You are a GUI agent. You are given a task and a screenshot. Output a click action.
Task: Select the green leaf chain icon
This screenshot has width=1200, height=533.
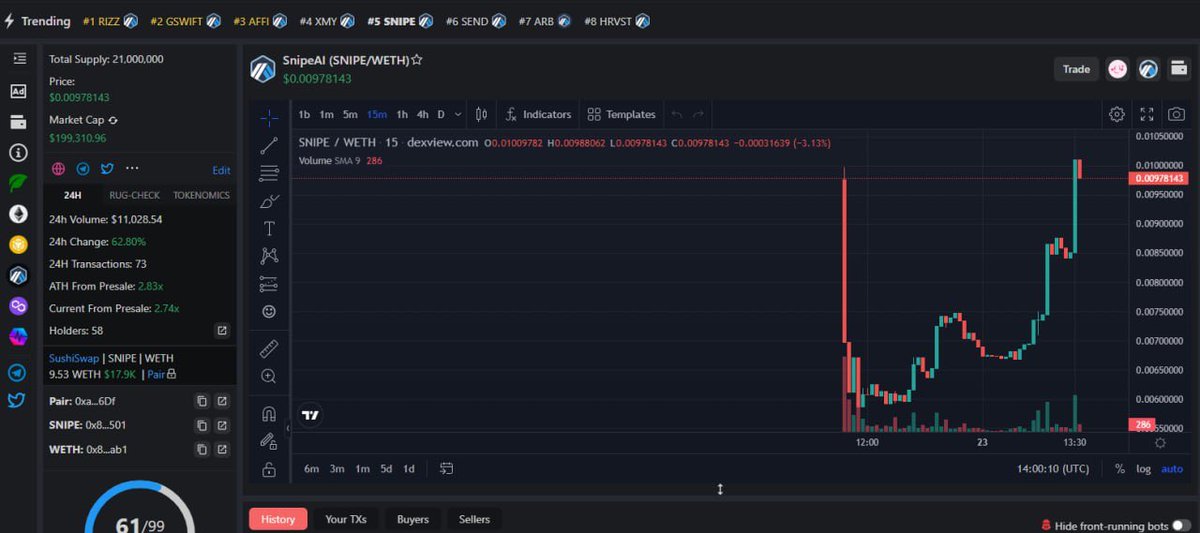tap(17, 183)
